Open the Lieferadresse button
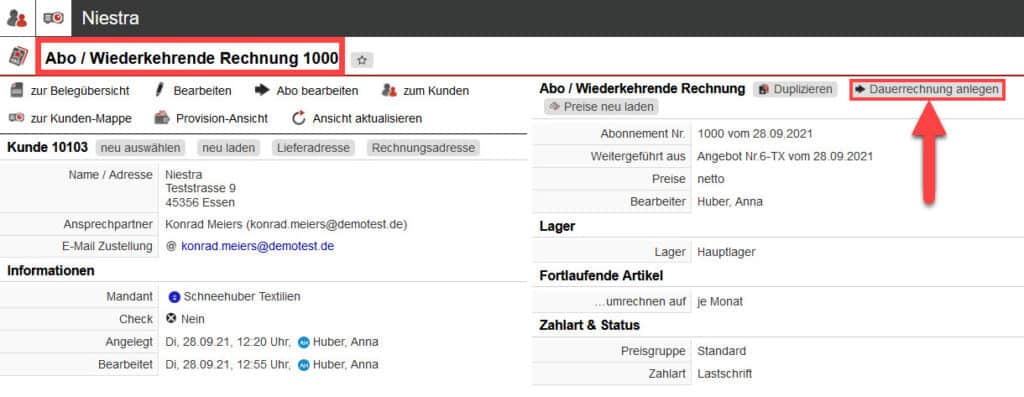The height and width of the screenshot is (397, 1024). [x=313, y=148]
